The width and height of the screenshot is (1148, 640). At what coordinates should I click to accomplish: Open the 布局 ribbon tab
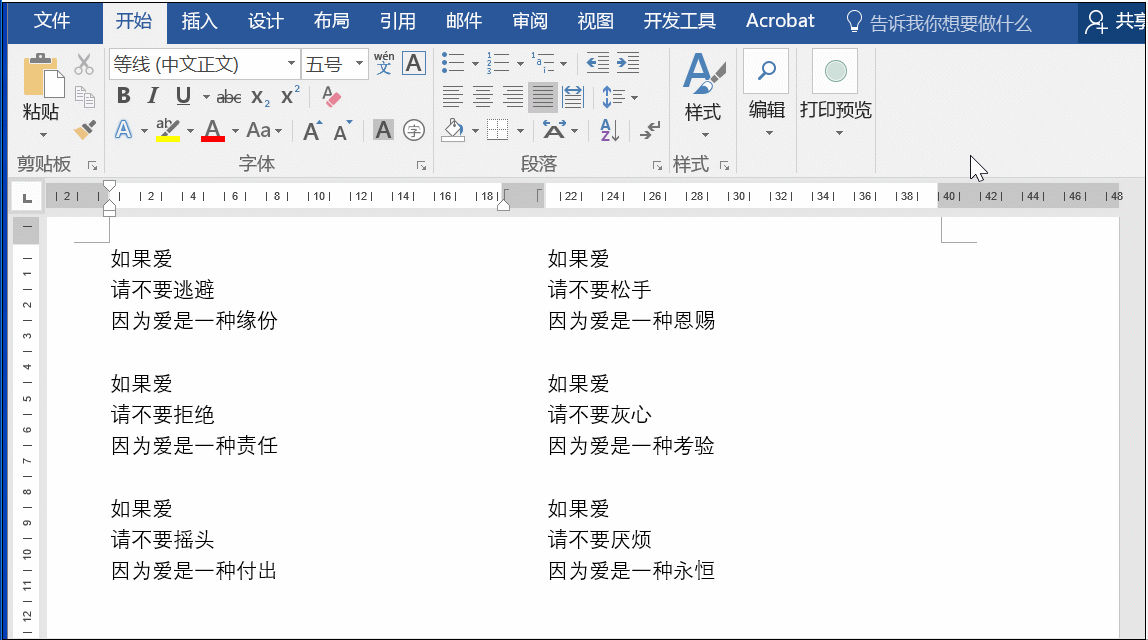331,21
